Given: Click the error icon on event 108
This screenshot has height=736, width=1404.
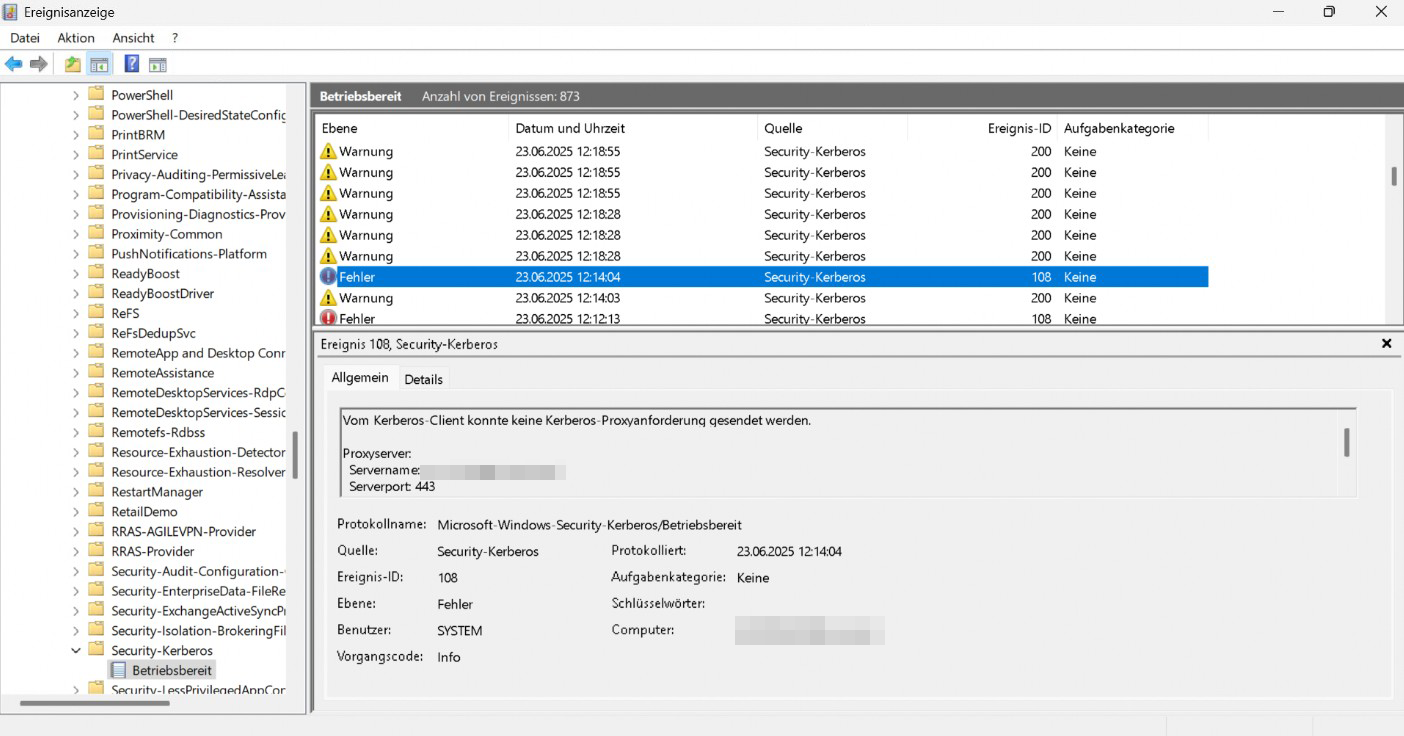Looking at the screenshot, I should [330, 276].
